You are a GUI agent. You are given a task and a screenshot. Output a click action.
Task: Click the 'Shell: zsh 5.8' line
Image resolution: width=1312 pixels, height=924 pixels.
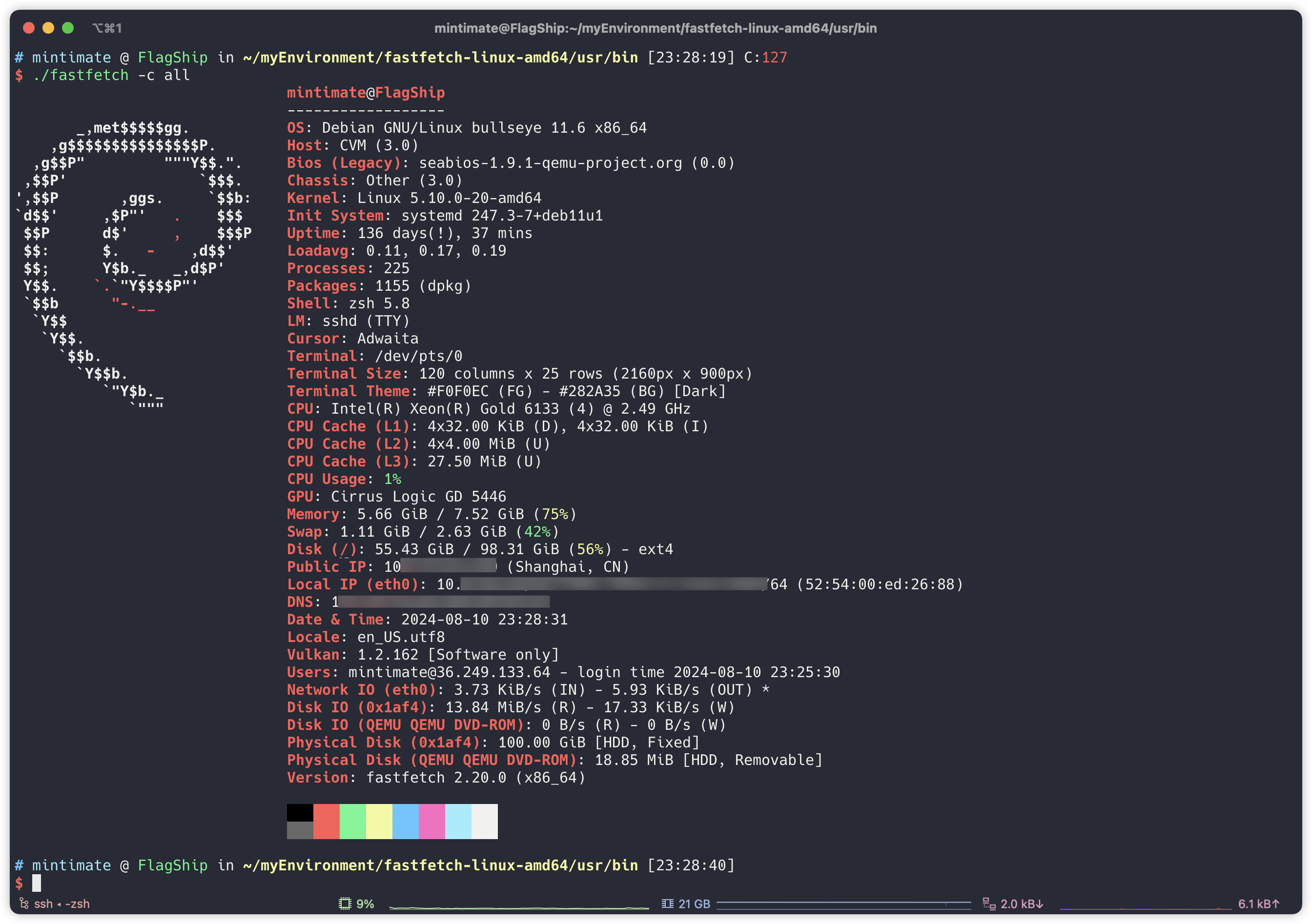pyautogui.click(x=348, y=304)
